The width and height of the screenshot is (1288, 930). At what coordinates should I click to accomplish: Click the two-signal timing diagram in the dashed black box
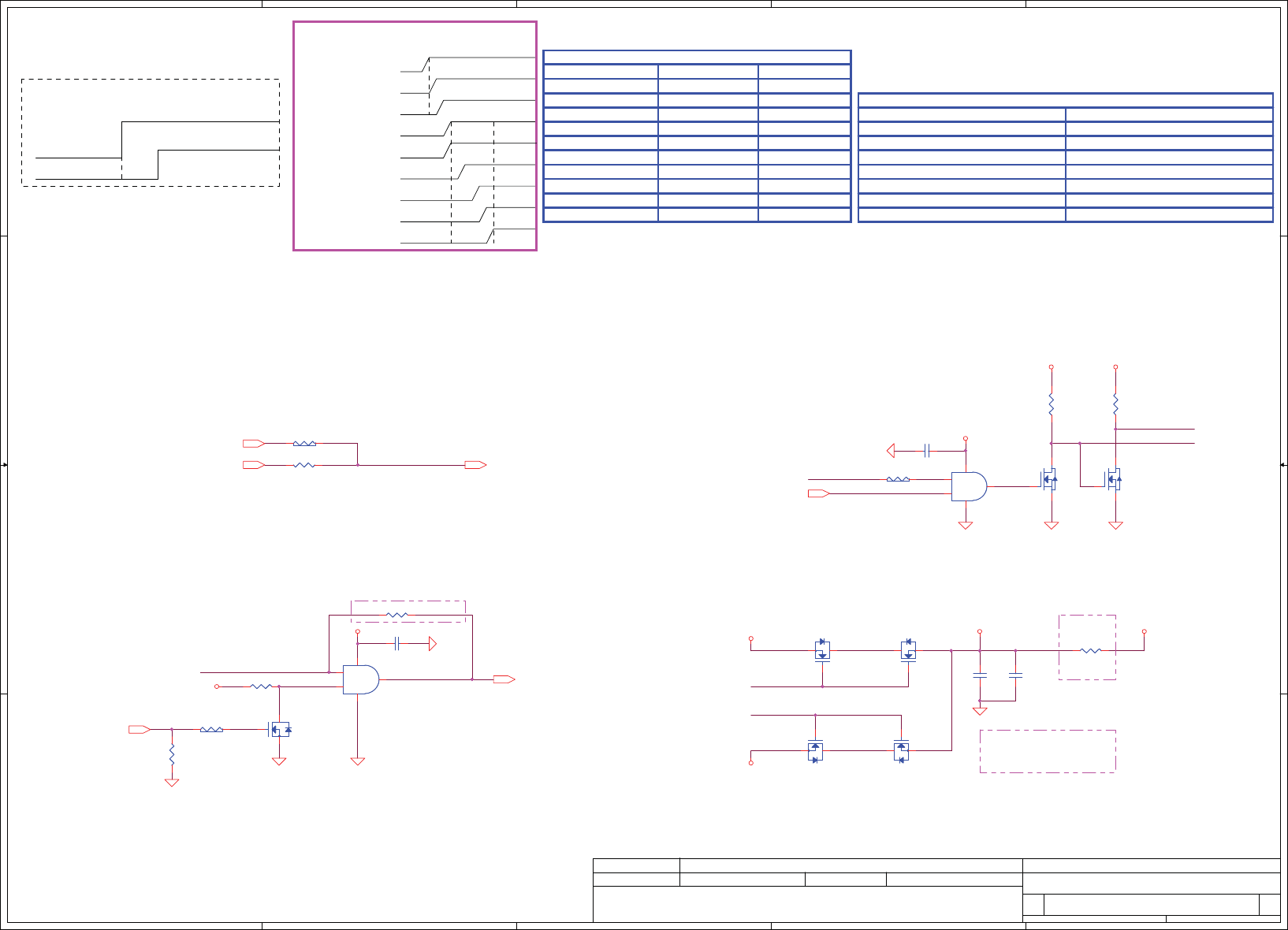(151, 132)
